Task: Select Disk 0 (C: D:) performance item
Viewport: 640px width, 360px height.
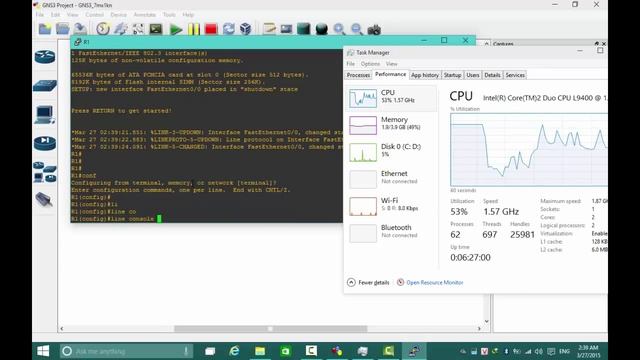Action: [x=391, y=152]
